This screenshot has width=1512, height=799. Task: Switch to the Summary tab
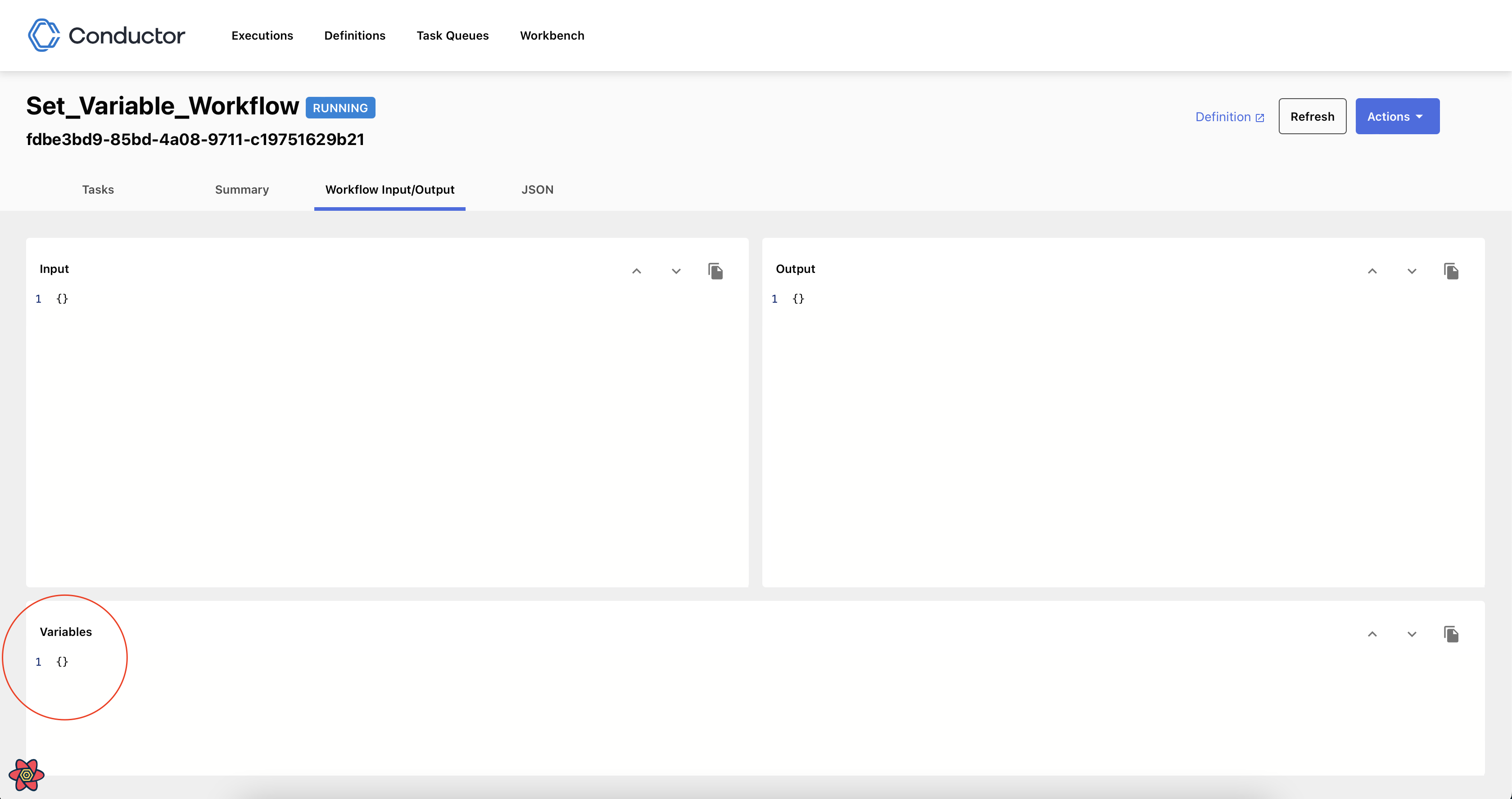[241, 189]
